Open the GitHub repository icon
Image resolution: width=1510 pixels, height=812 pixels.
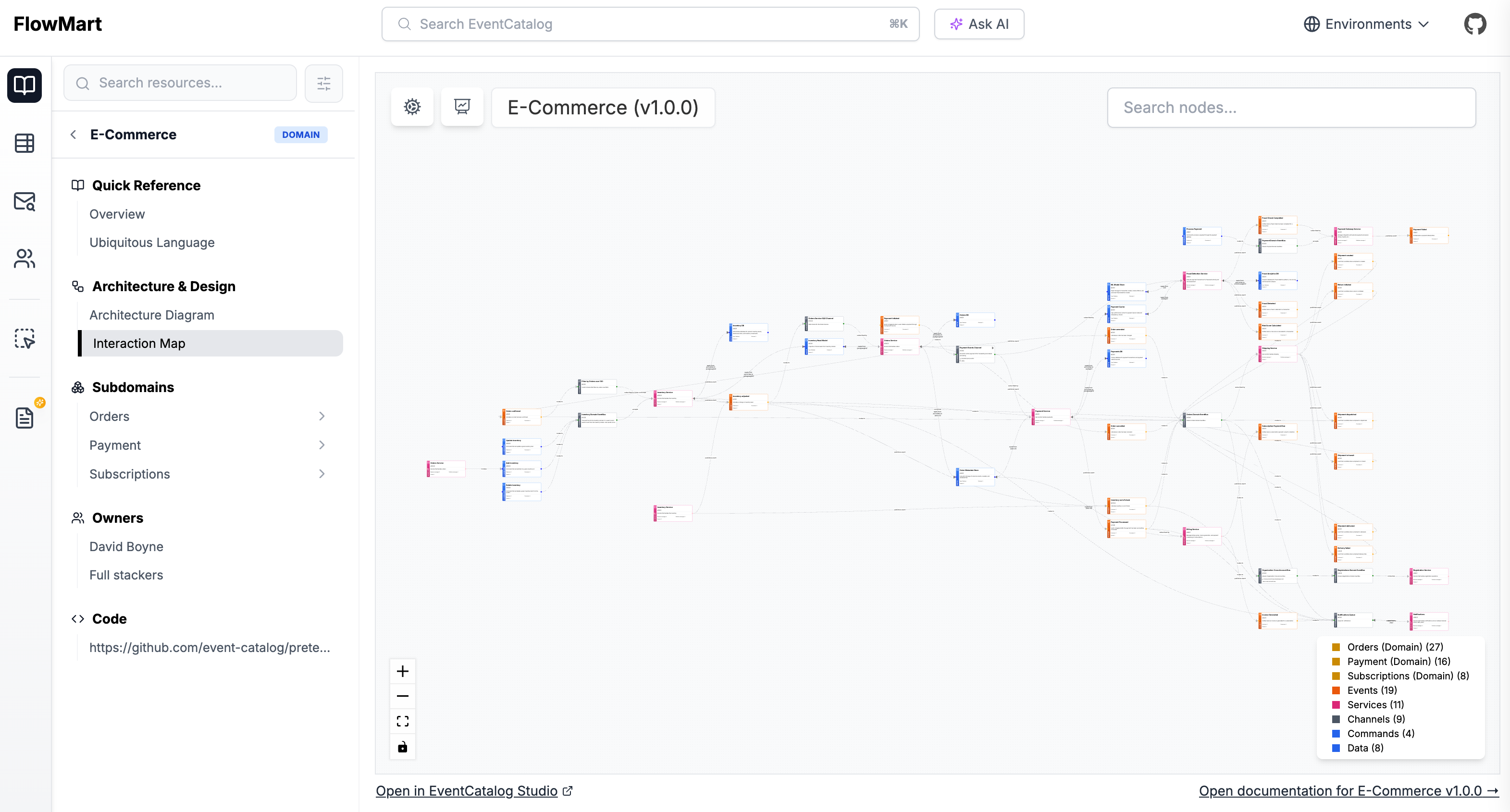1474,24
